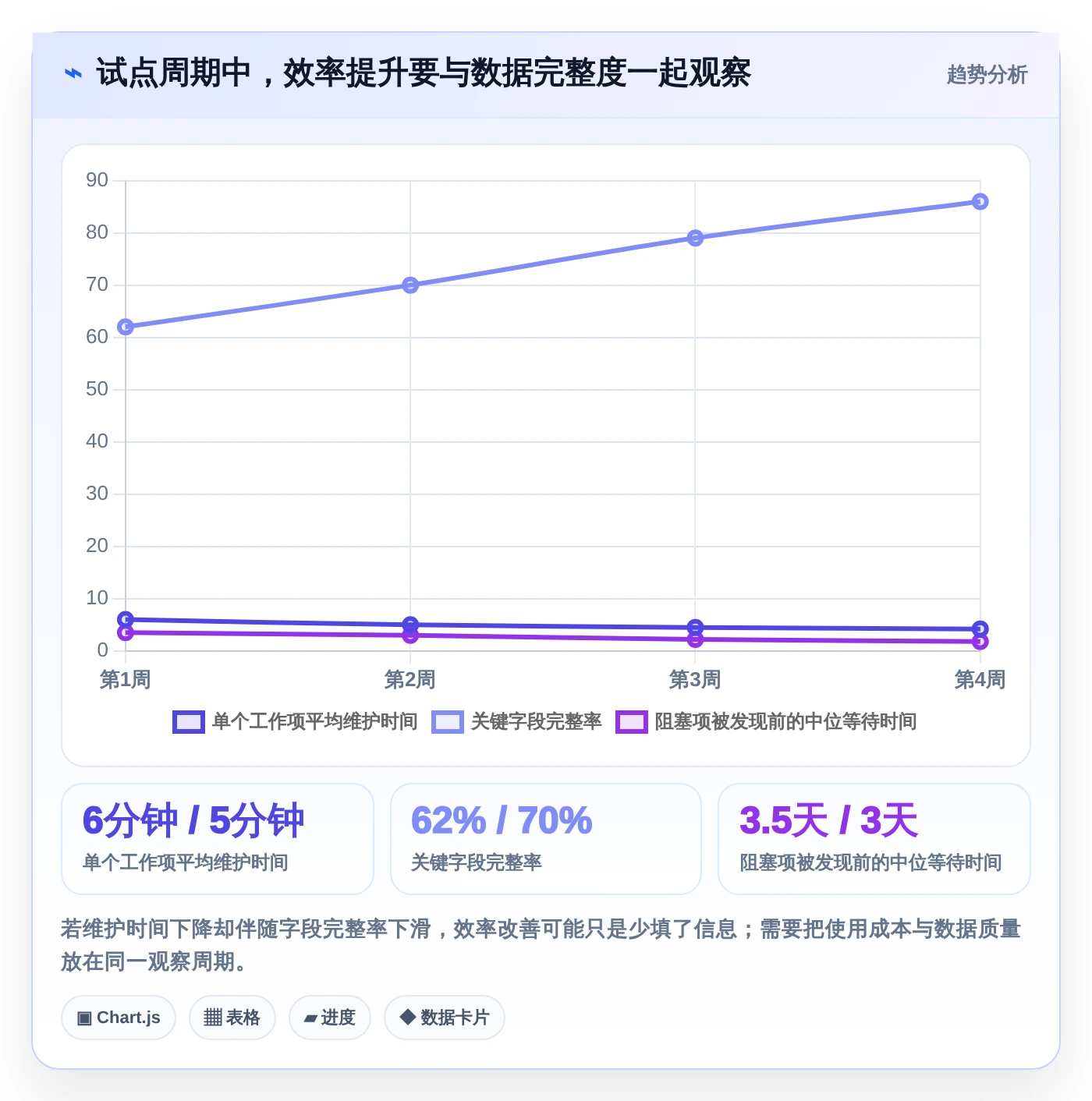Select 维护时间 data point at 第2周

(410, 625)
